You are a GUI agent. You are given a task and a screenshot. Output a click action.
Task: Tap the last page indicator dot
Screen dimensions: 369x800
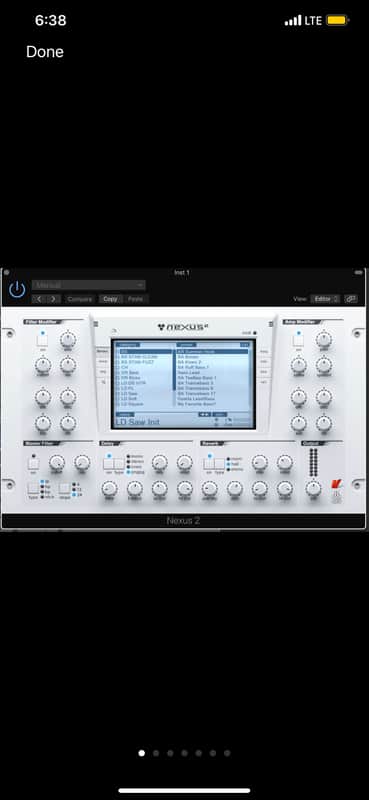[227, 753]
